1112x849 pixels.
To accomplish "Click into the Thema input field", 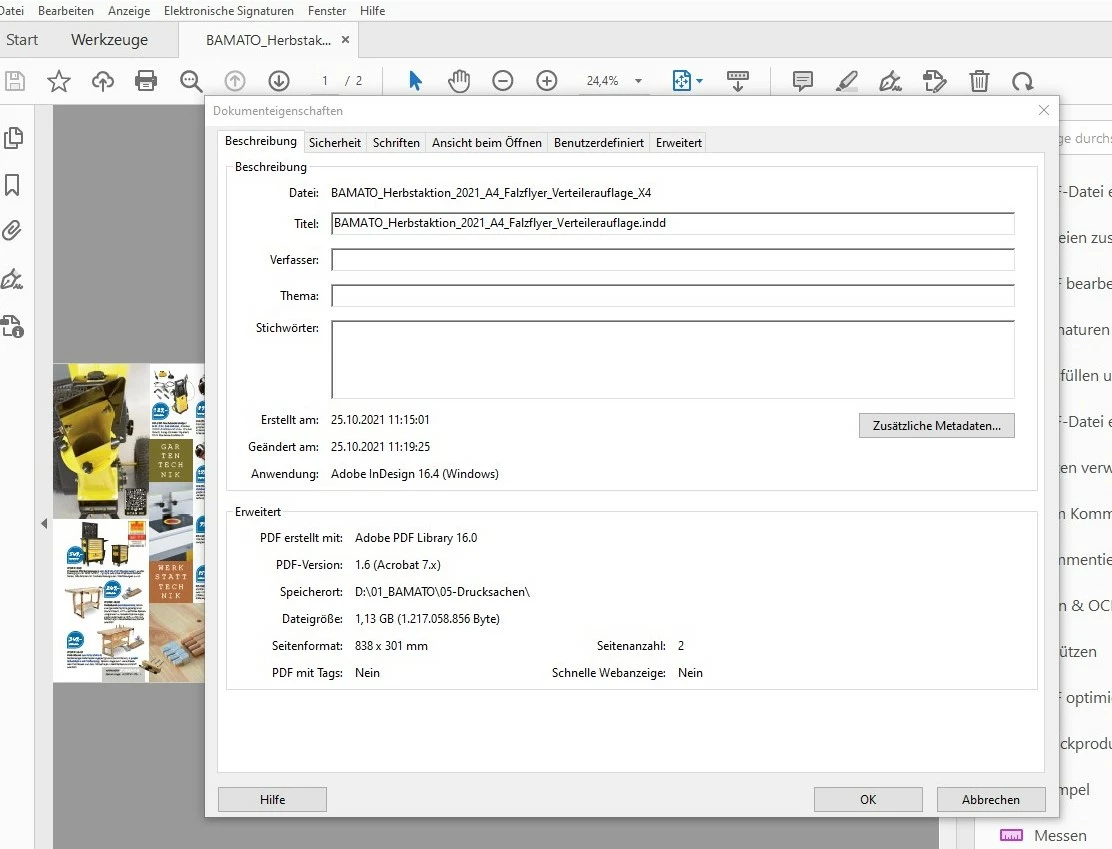I will (672, 296).
